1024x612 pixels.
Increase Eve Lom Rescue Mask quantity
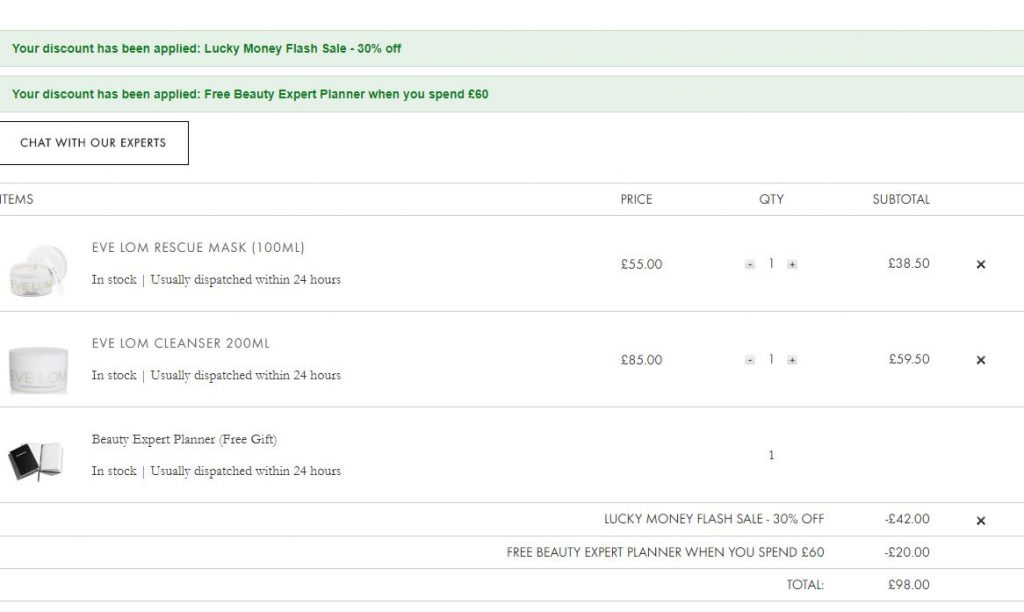[792, 265]
